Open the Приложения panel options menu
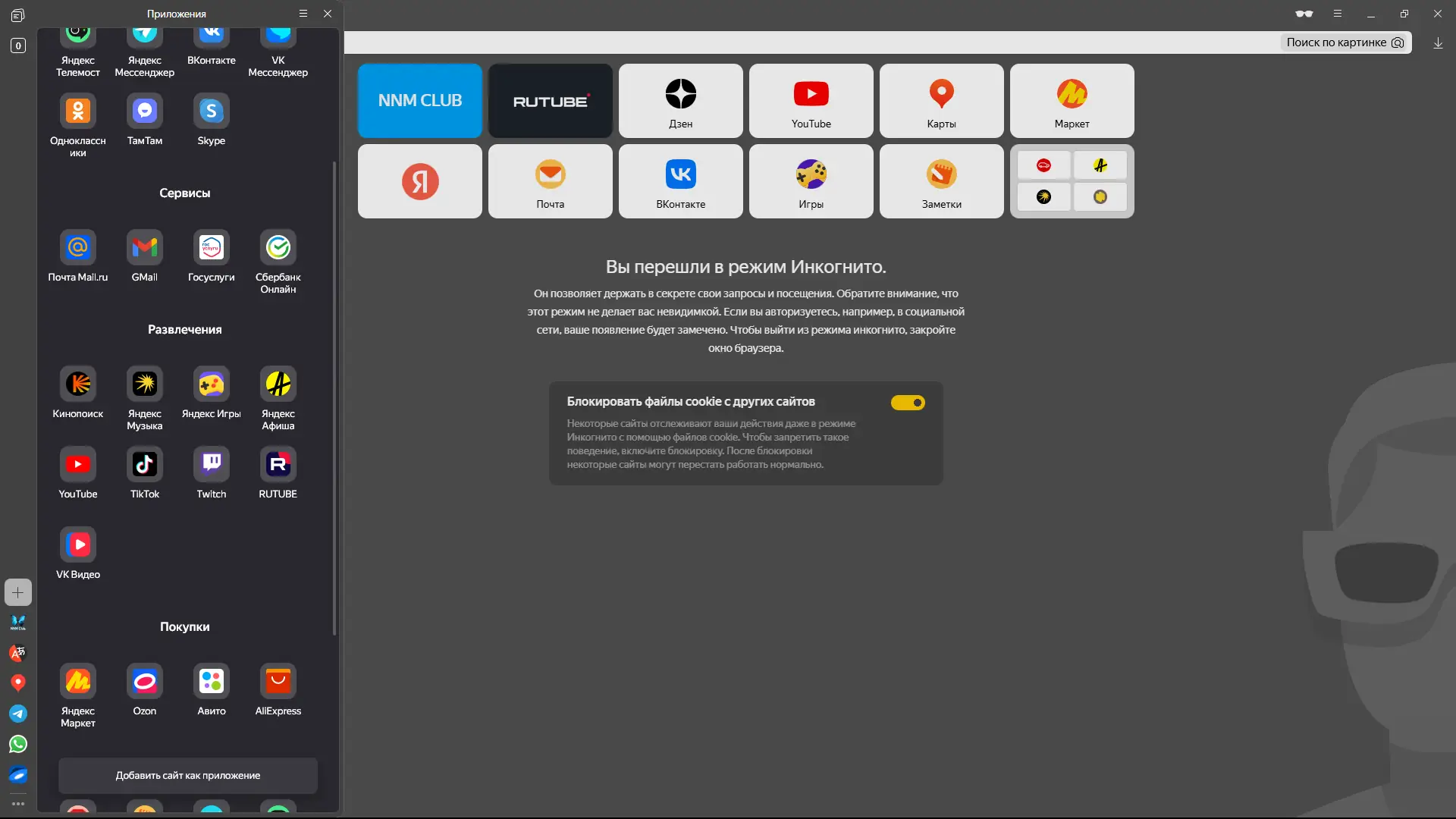 pyautogui.click(x=303, y=13)
